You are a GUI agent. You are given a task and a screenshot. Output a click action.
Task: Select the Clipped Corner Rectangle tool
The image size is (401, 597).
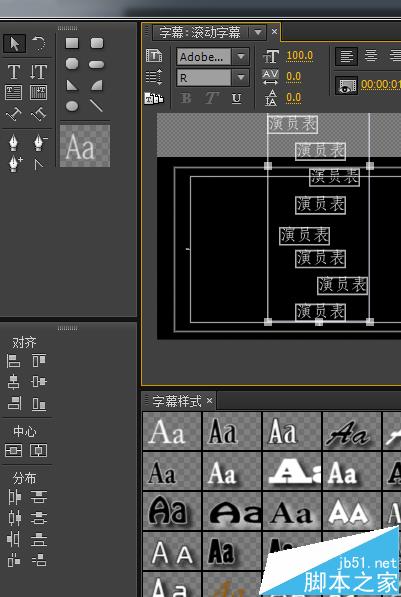72,64
